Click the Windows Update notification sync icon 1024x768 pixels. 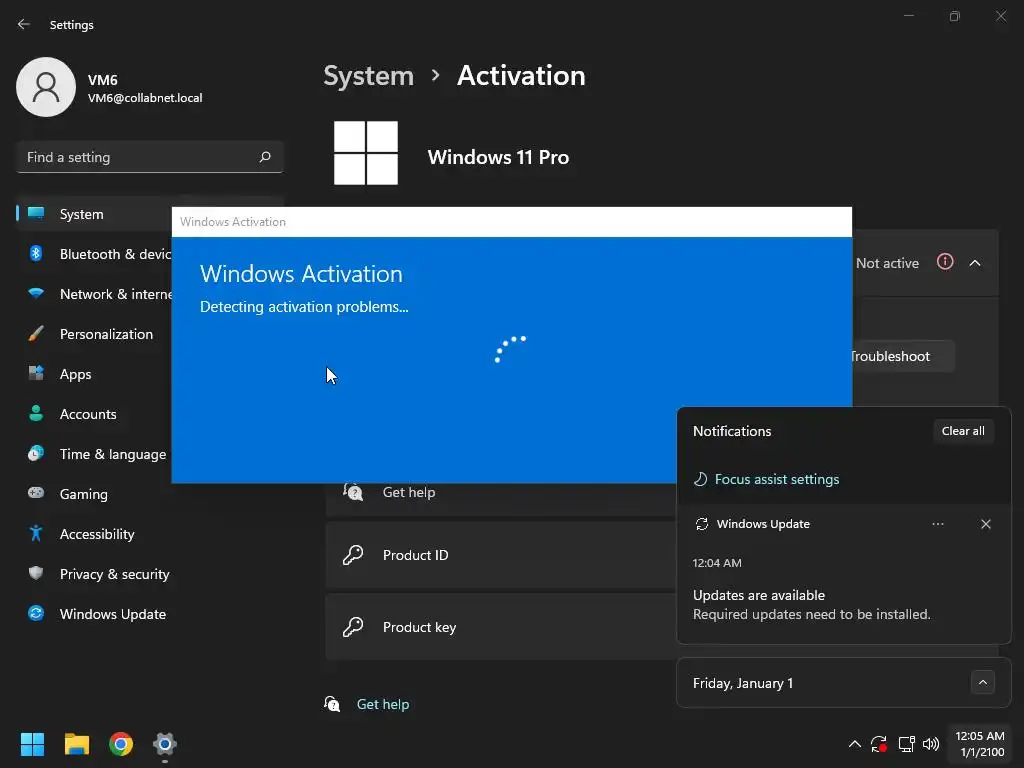click(x=702, y=524)
